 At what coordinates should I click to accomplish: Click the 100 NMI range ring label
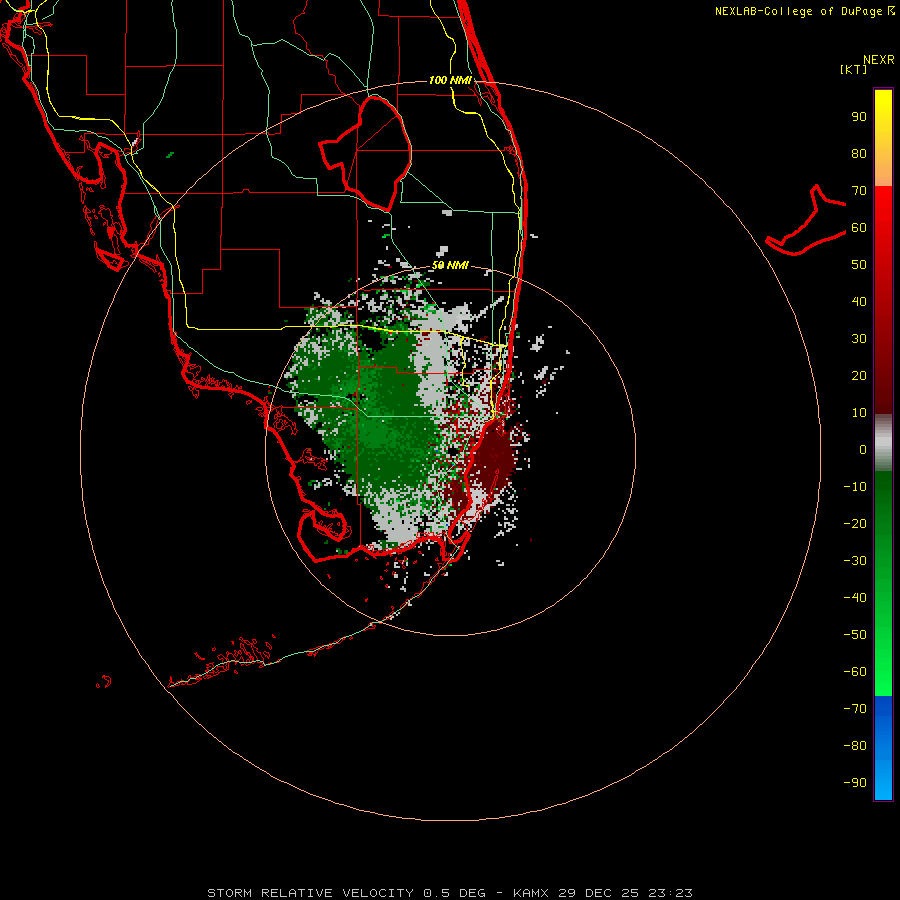(450, 80)
